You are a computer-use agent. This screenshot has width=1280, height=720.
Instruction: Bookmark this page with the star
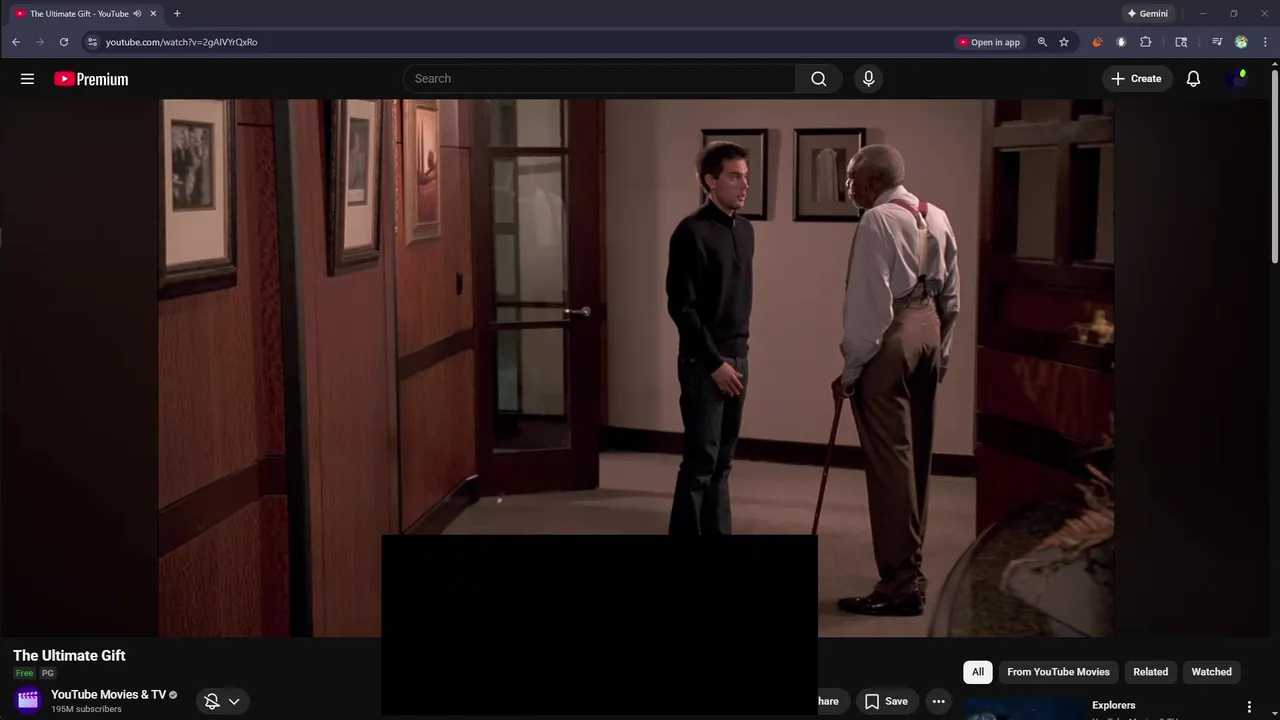(x=1064, y=42)
